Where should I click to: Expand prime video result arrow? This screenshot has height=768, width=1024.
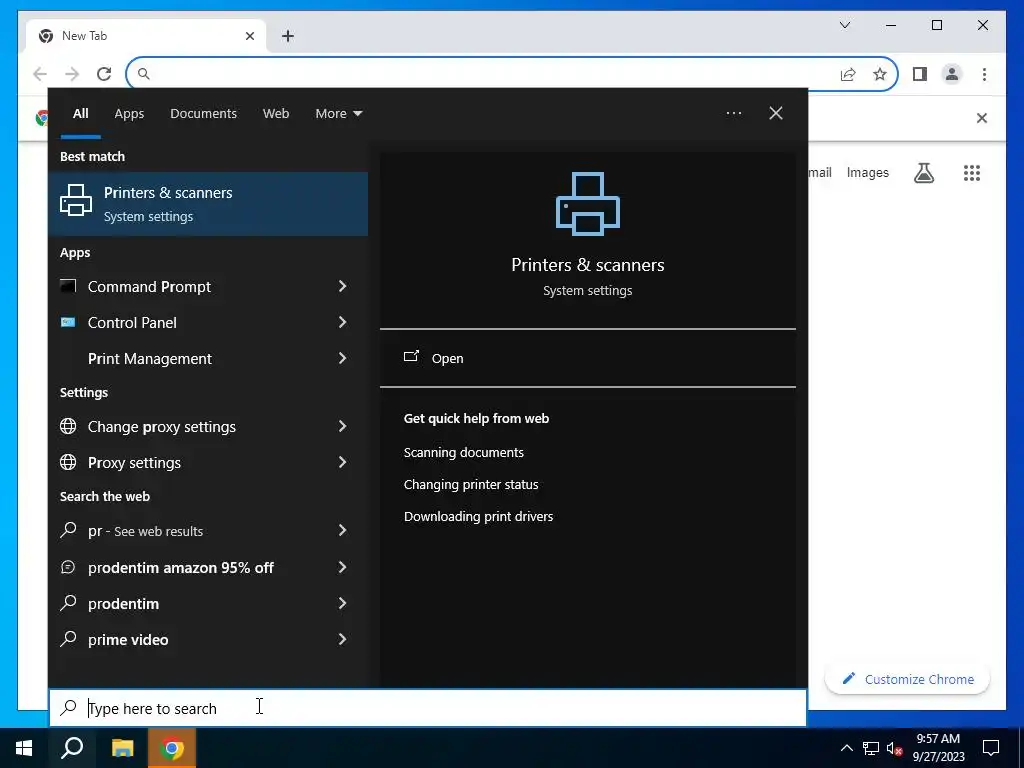[342, 639]
